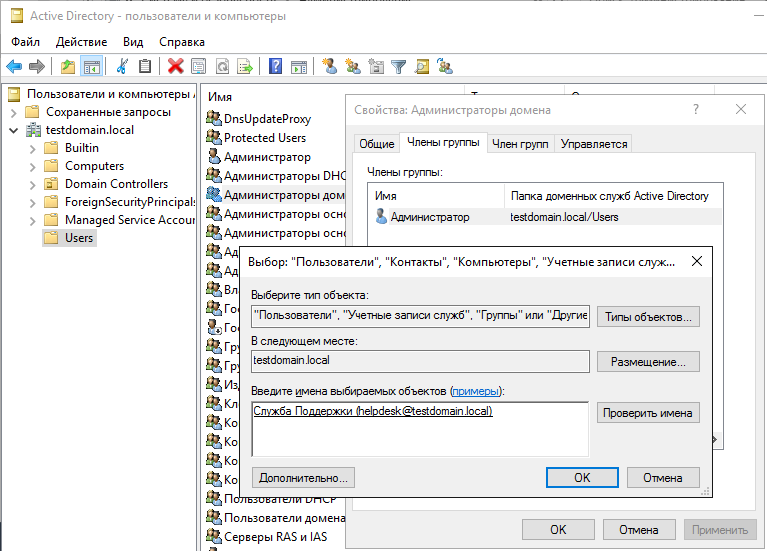The image size is (767, 551).
Task: Click the funnel Filter icon in toolbar
Action: pyautogui.click(x=399, y=67)
